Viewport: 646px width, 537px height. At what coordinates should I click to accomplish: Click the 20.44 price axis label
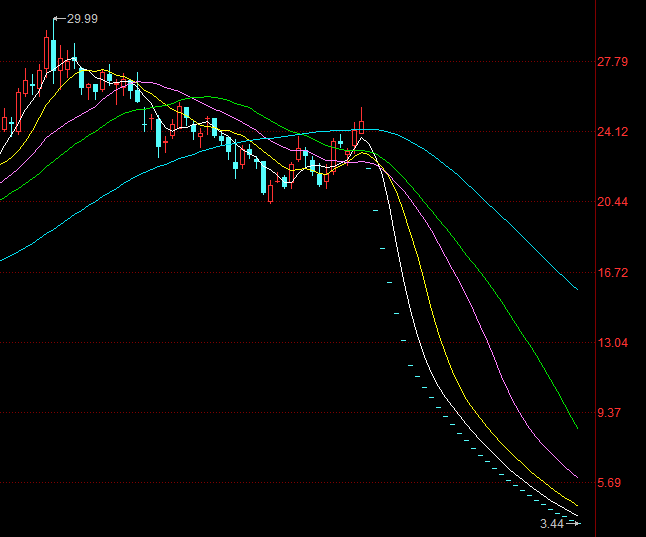pos(611,202)
